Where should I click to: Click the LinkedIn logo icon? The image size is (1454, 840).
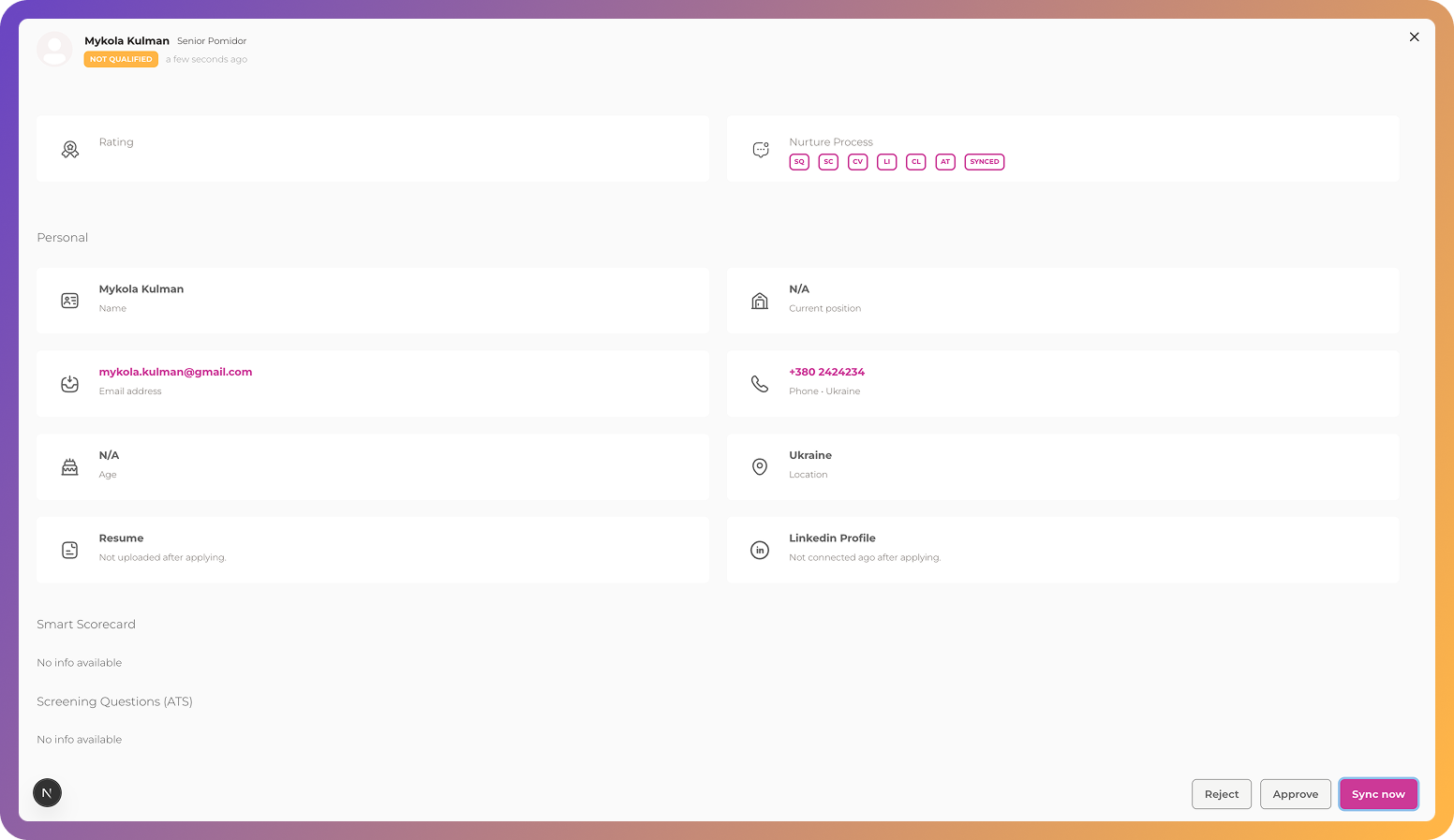pos(760,551)
